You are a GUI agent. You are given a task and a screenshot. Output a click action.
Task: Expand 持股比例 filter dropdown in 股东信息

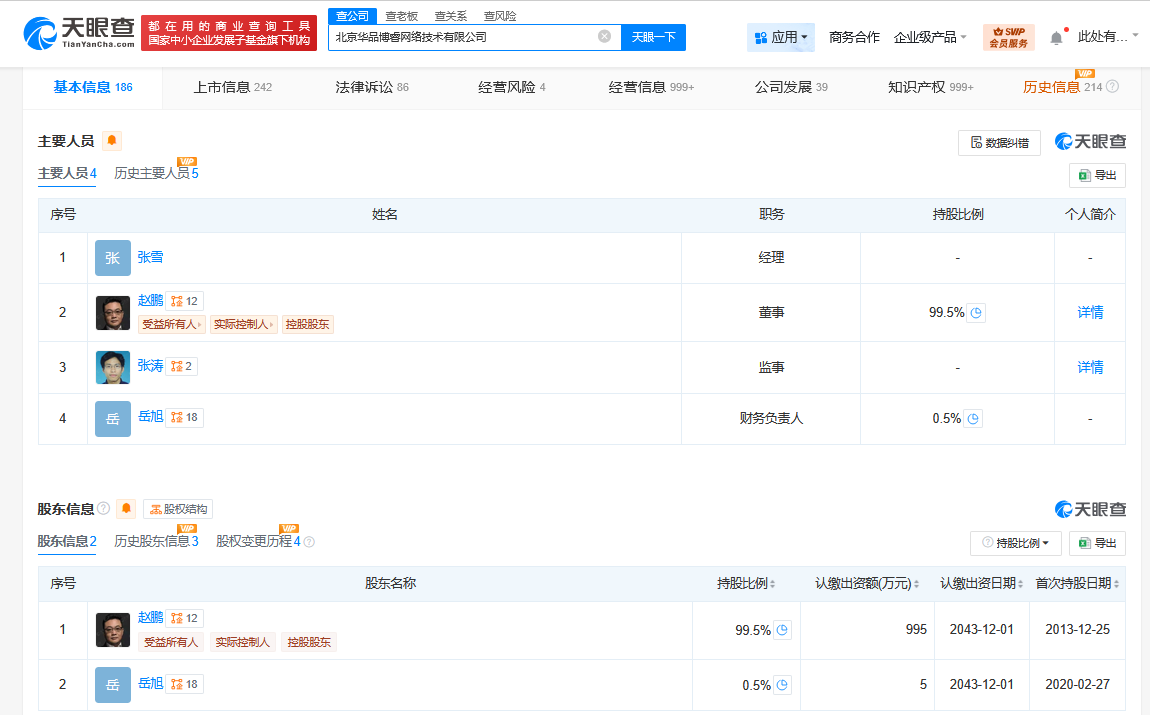coord(1015,543)
